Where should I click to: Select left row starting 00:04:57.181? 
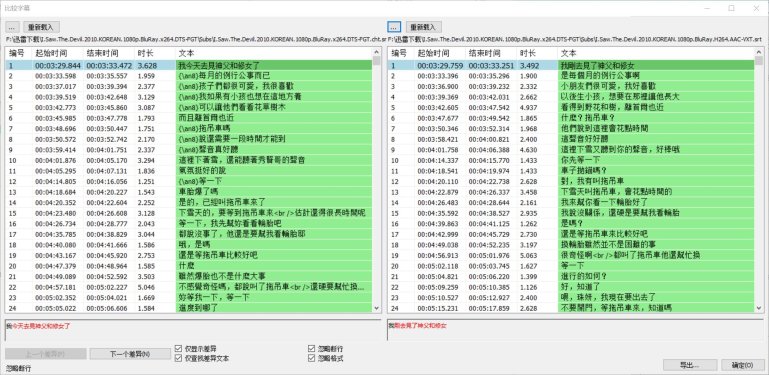(189, 287)
